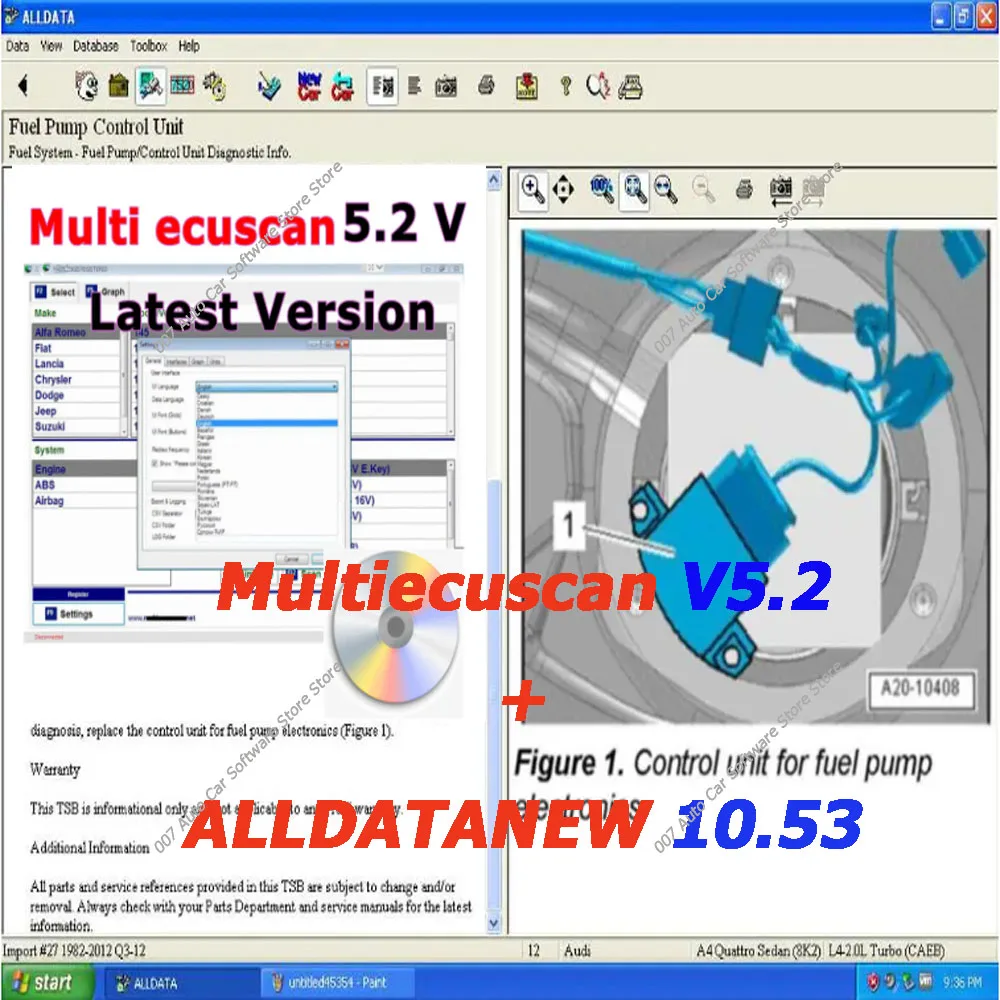Activate the fit-to-window zoom tool
Viewport: 1000px width, 1000px height.
[x=632, y=188]
